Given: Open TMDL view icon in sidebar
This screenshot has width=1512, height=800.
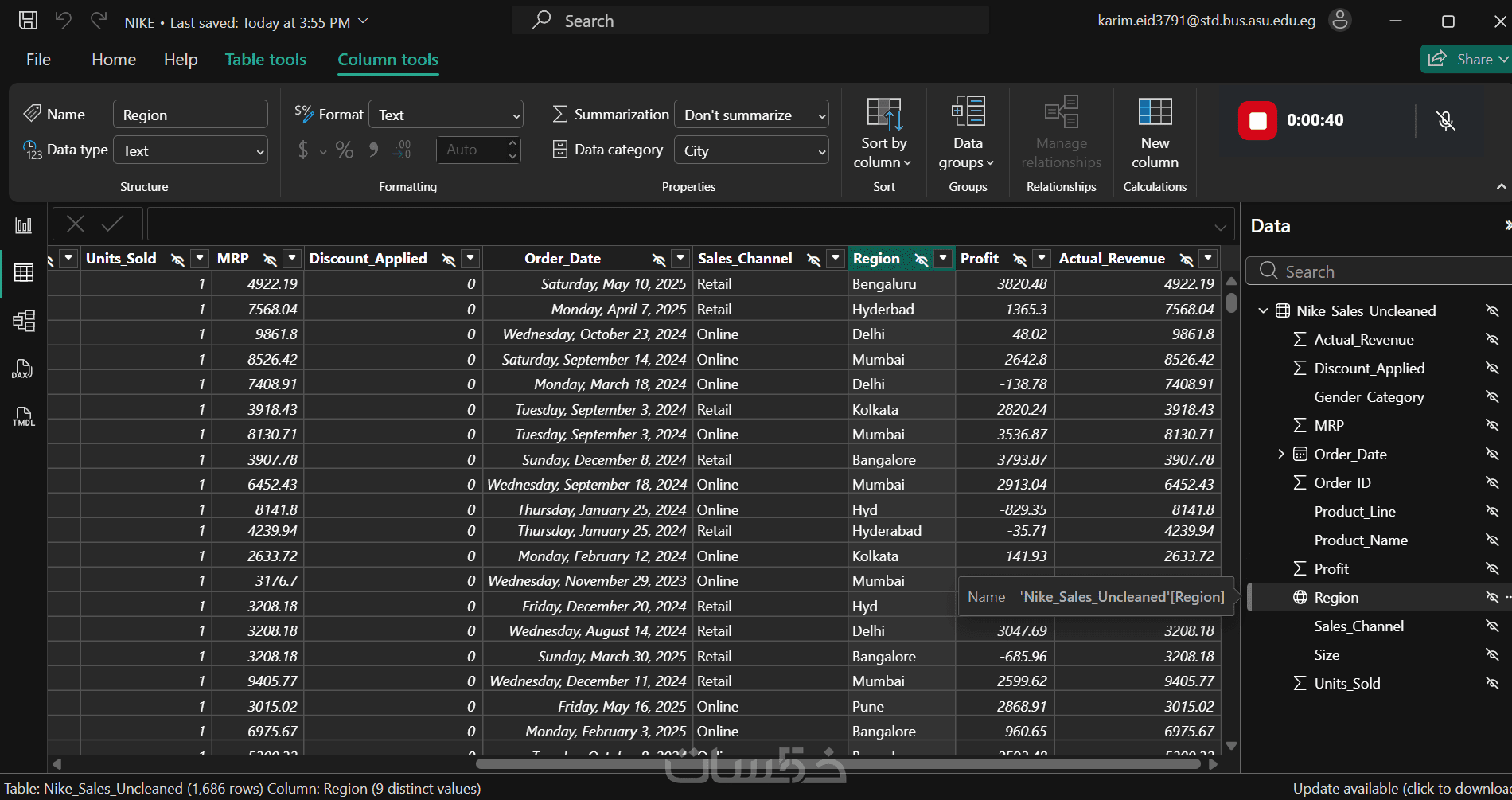Looking at the screenshot, I should [23, 416].
